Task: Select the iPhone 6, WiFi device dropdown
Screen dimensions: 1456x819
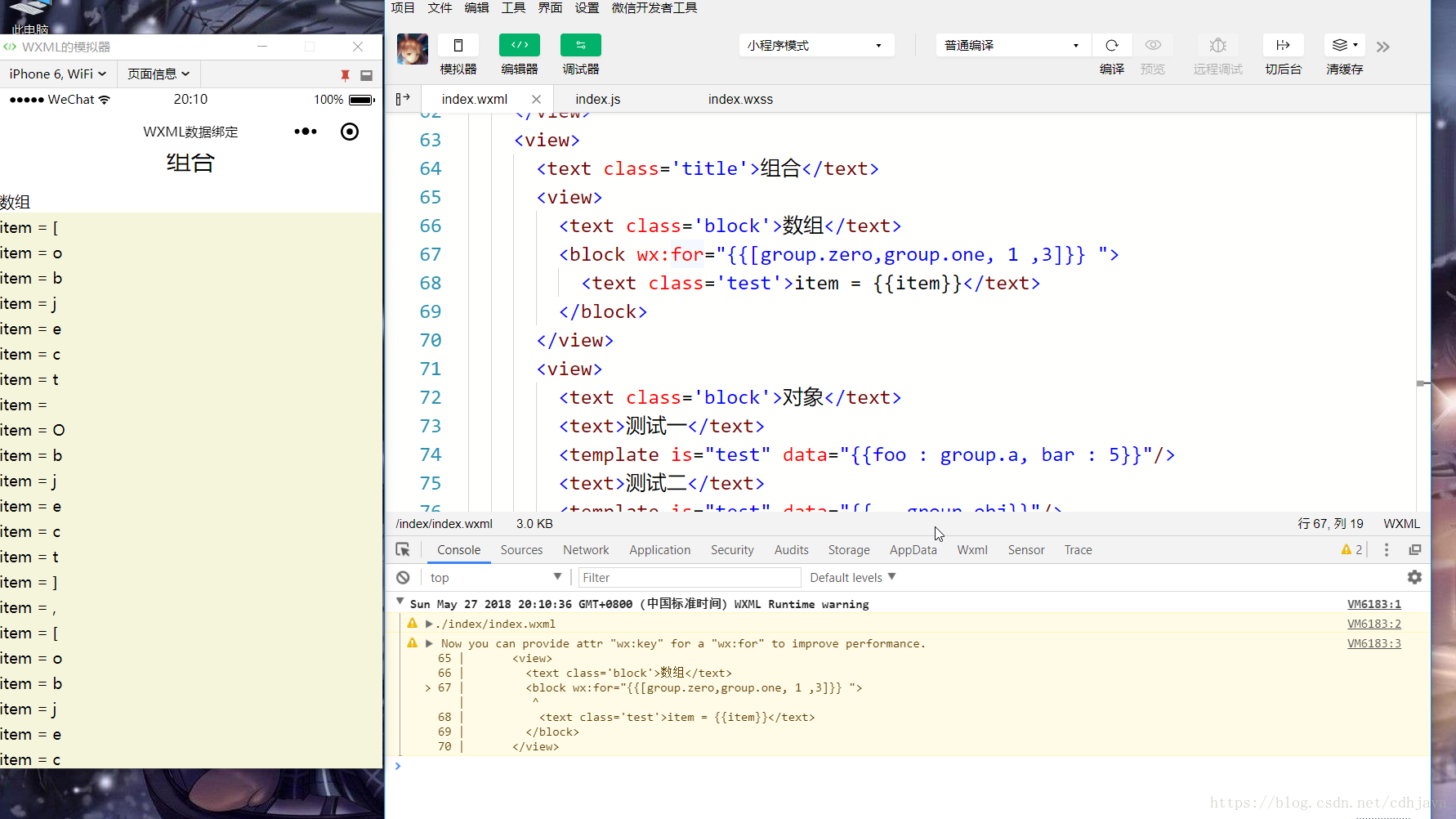Action: click(x=58, y=74)
